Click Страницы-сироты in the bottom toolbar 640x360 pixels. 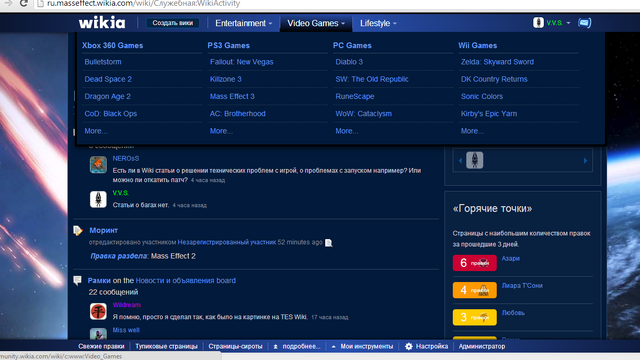click(235, 346)
